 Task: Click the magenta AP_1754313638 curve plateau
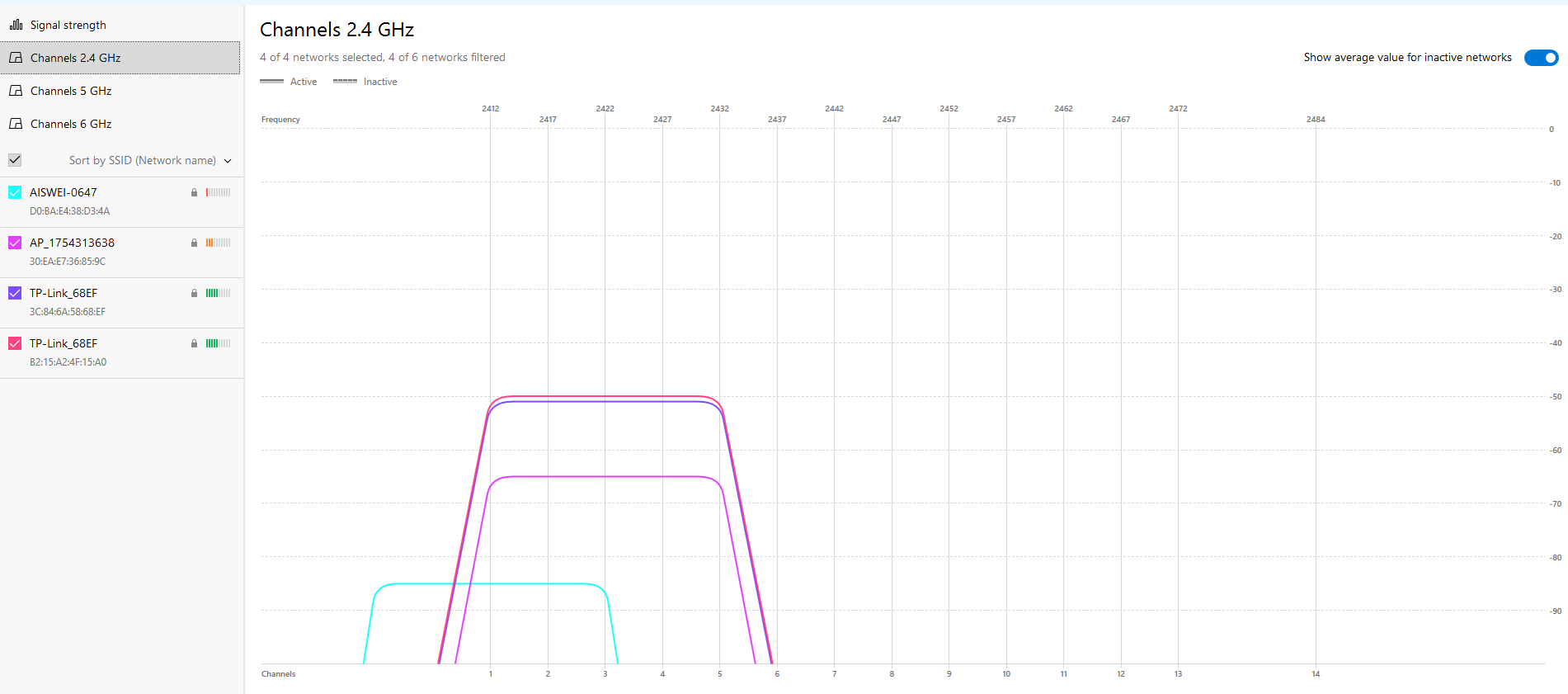point(605,476)
